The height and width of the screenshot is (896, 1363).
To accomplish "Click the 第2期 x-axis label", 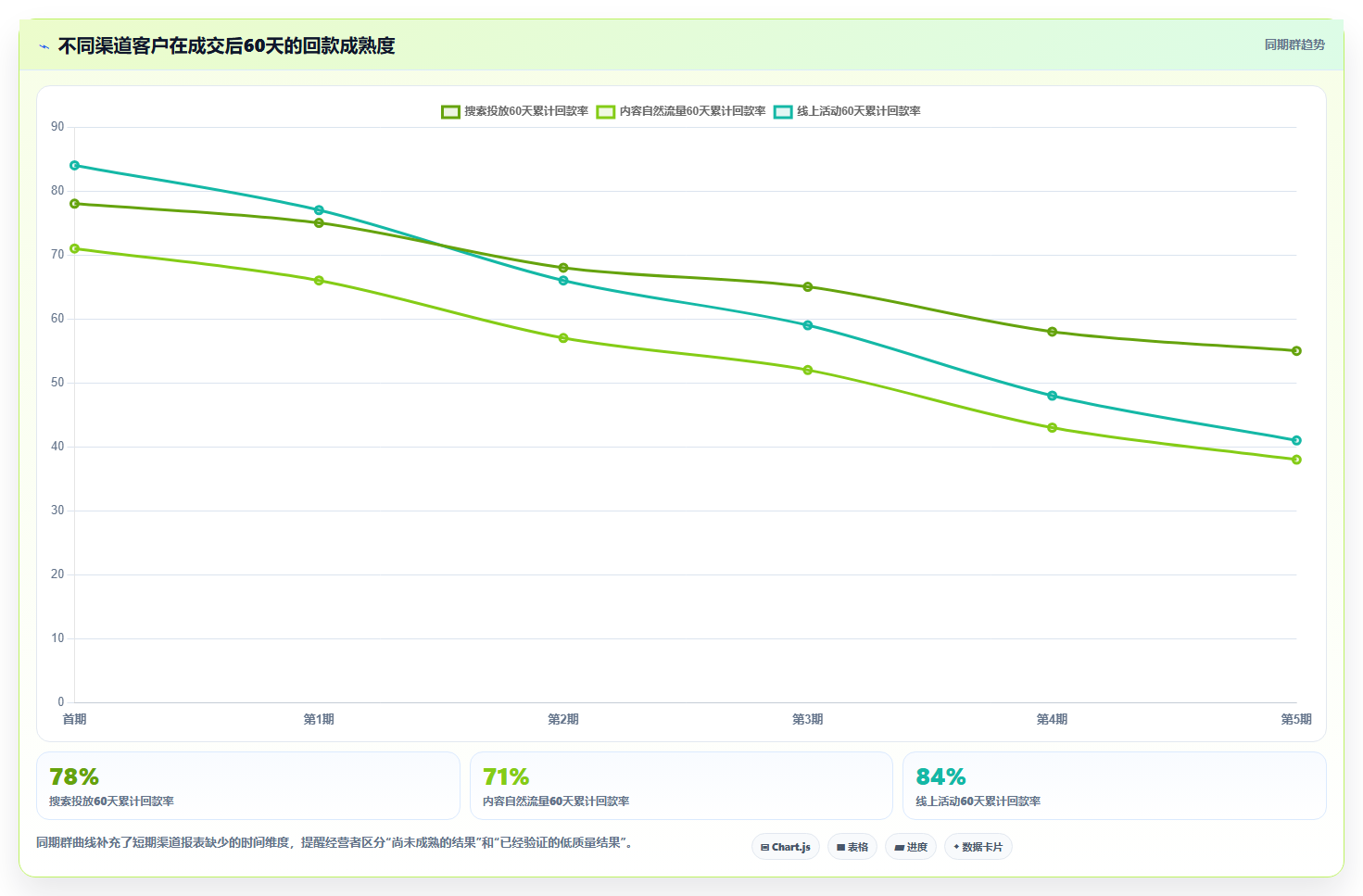I will click(563, 719).
